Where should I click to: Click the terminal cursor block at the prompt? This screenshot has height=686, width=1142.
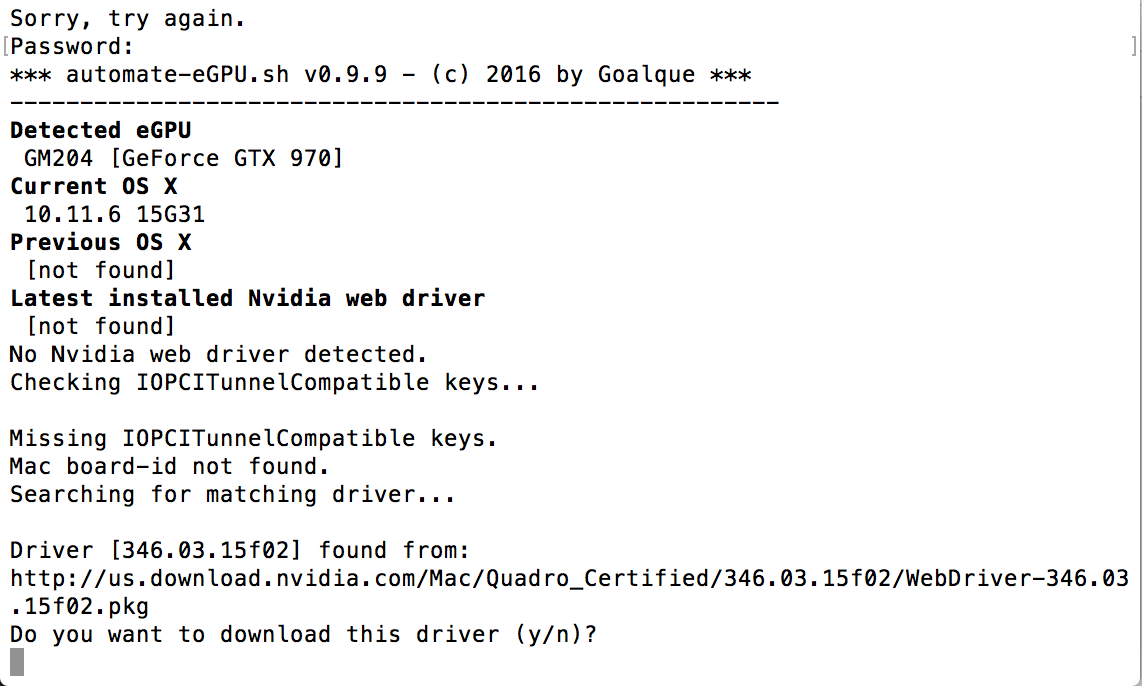pos(17,662)
